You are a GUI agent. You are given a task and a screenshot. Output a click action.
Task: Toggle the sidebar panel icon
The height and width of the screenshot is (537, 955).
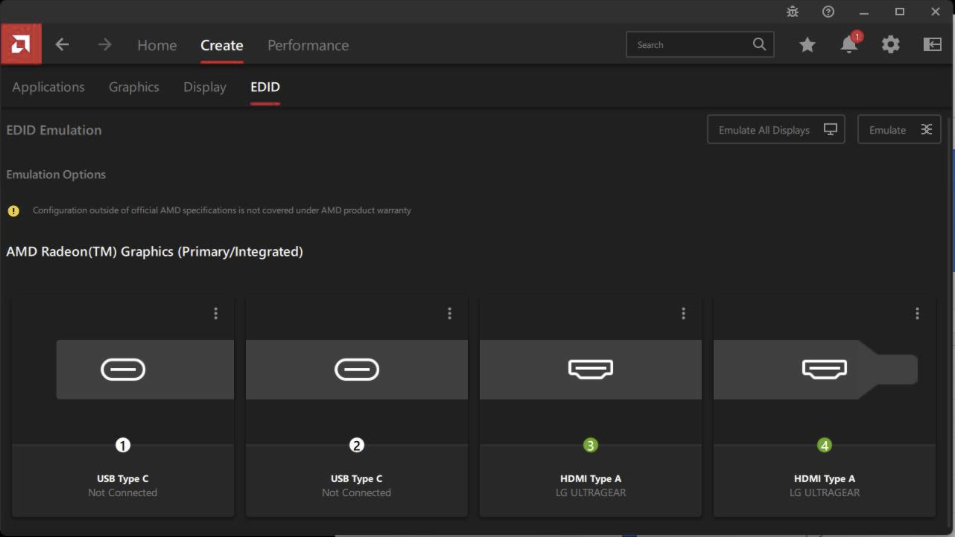tap(932, 44)
